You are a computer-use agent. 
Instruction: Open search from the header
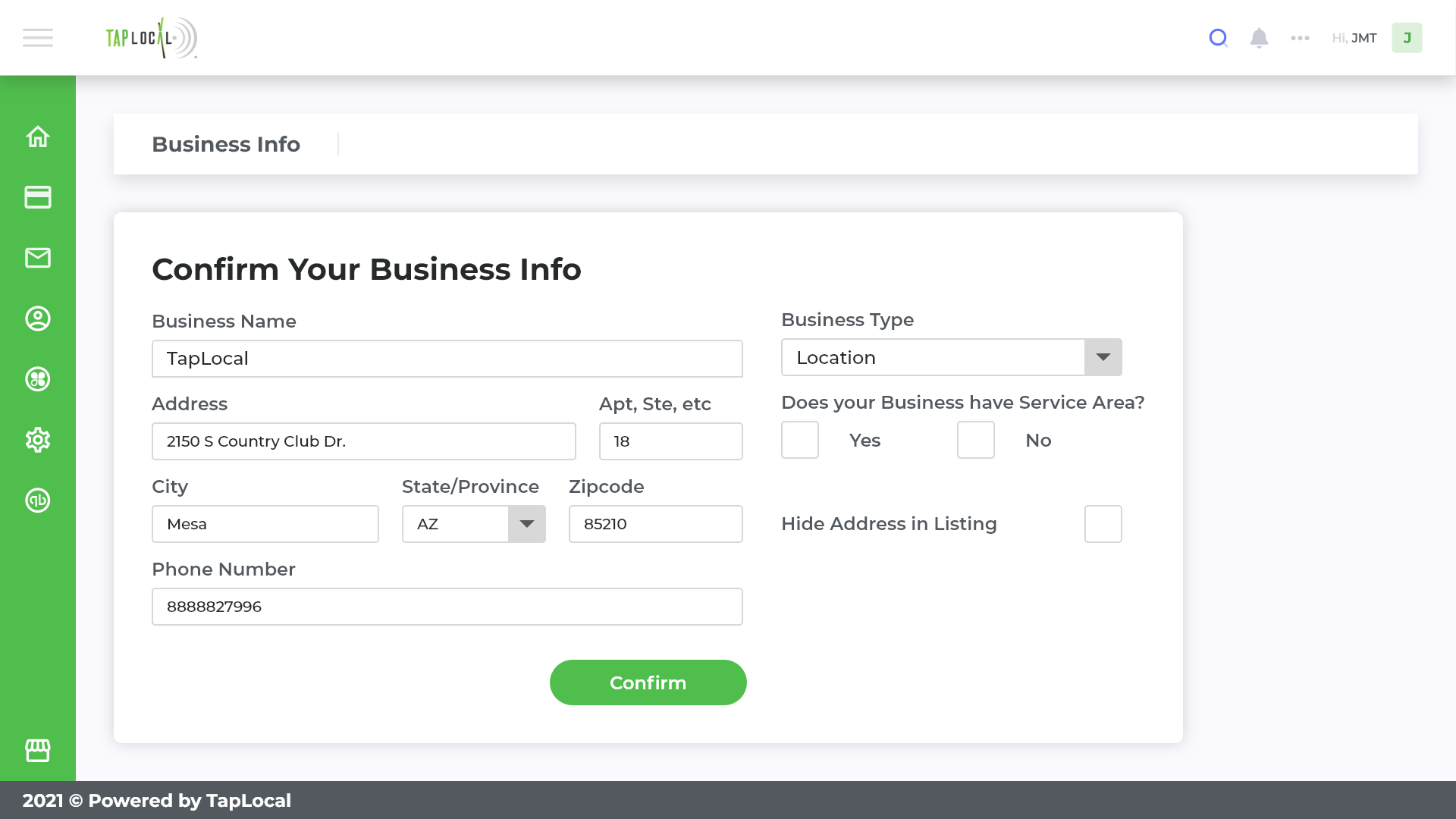tap(1219, 38)
